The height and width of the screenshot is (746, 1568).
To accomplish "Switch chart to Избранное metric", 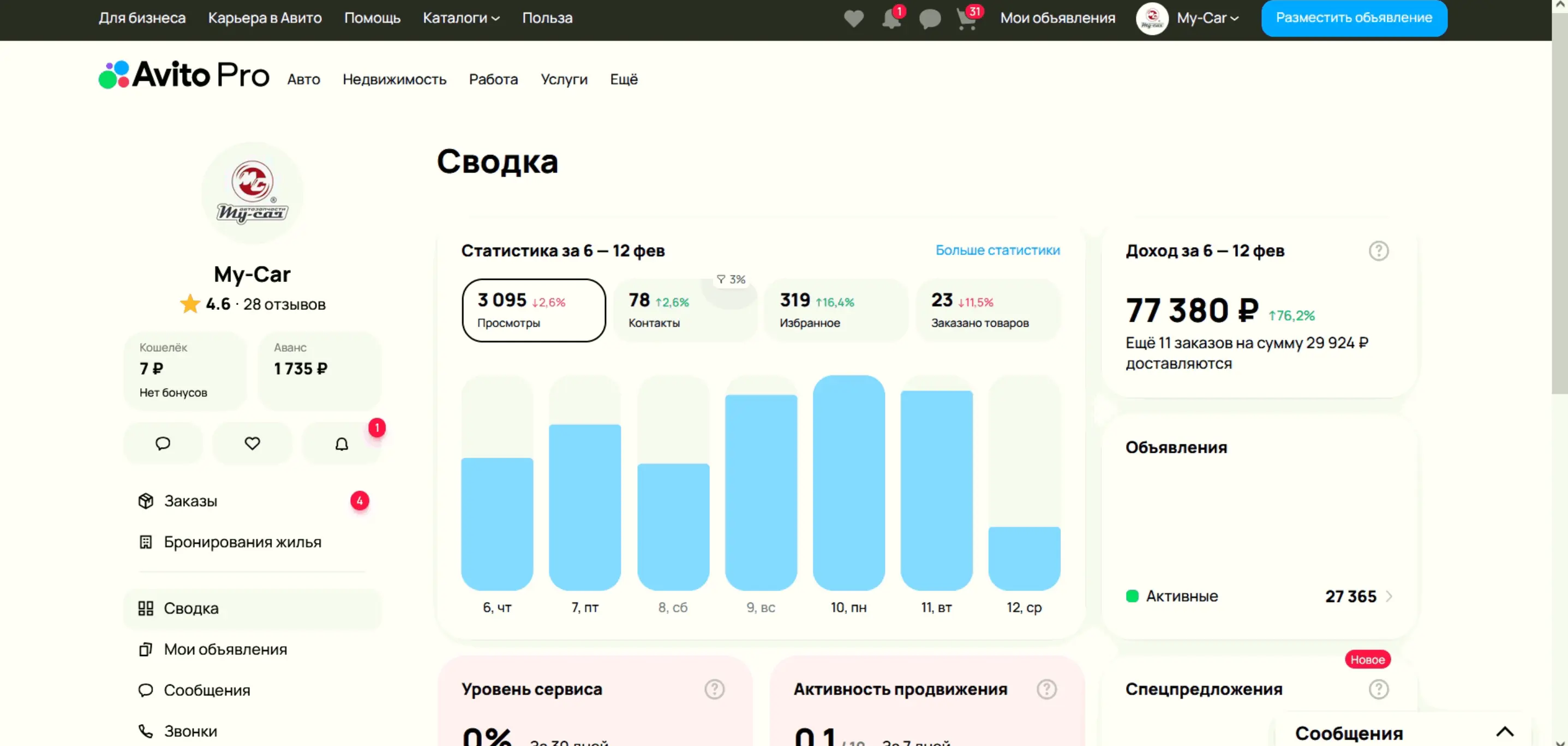I will click(835, 310).
